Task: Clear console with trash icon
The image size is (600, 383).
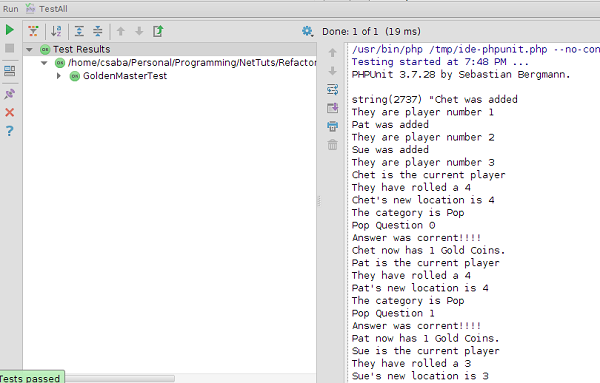Action: click(x=333, y=145)
